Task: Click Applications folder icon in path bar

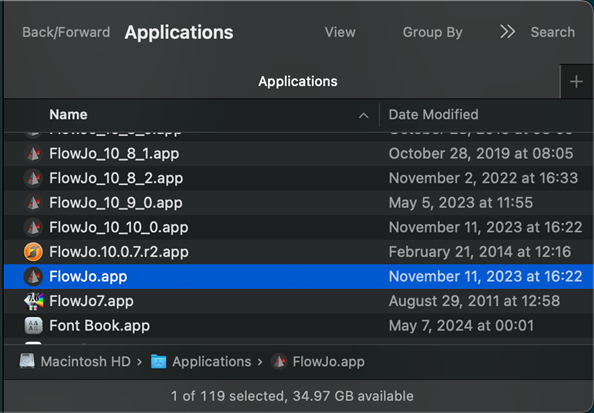Action: coord(158,361)
